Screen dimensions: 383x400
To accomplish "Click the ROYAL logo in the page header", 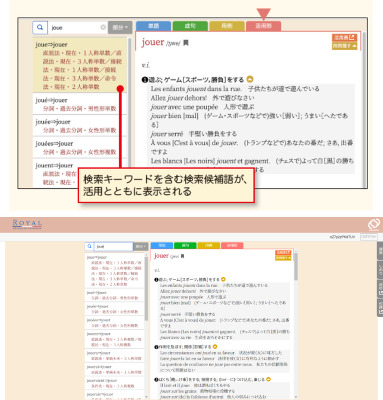I will pyautogui.click(x=27, y=224).
